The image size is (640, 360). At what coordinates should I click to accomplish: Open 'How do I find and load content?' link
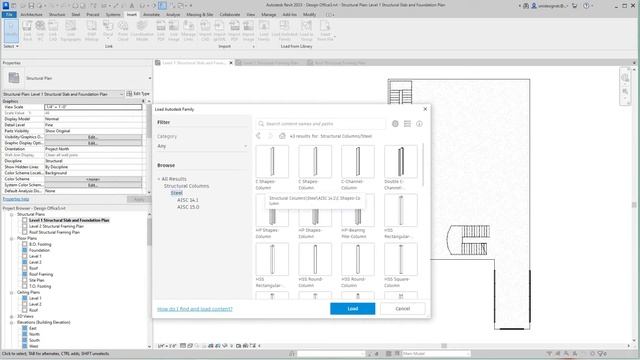point(195,309)
